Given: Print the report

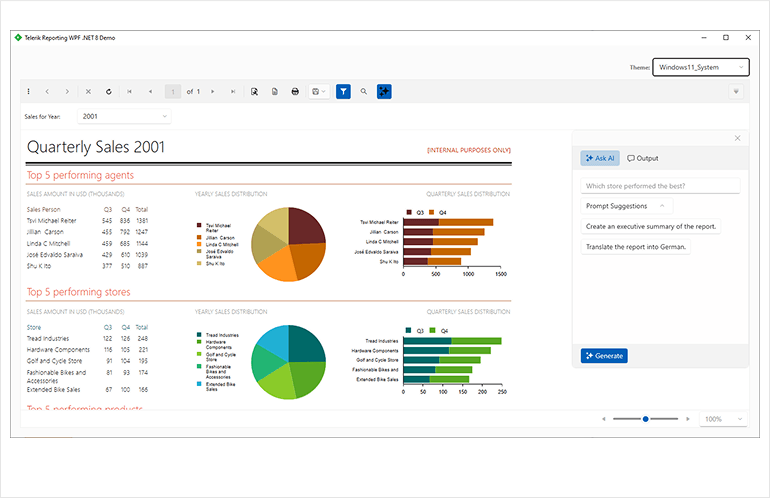Looking at the screenshot, I should click(x=295, y=91).
